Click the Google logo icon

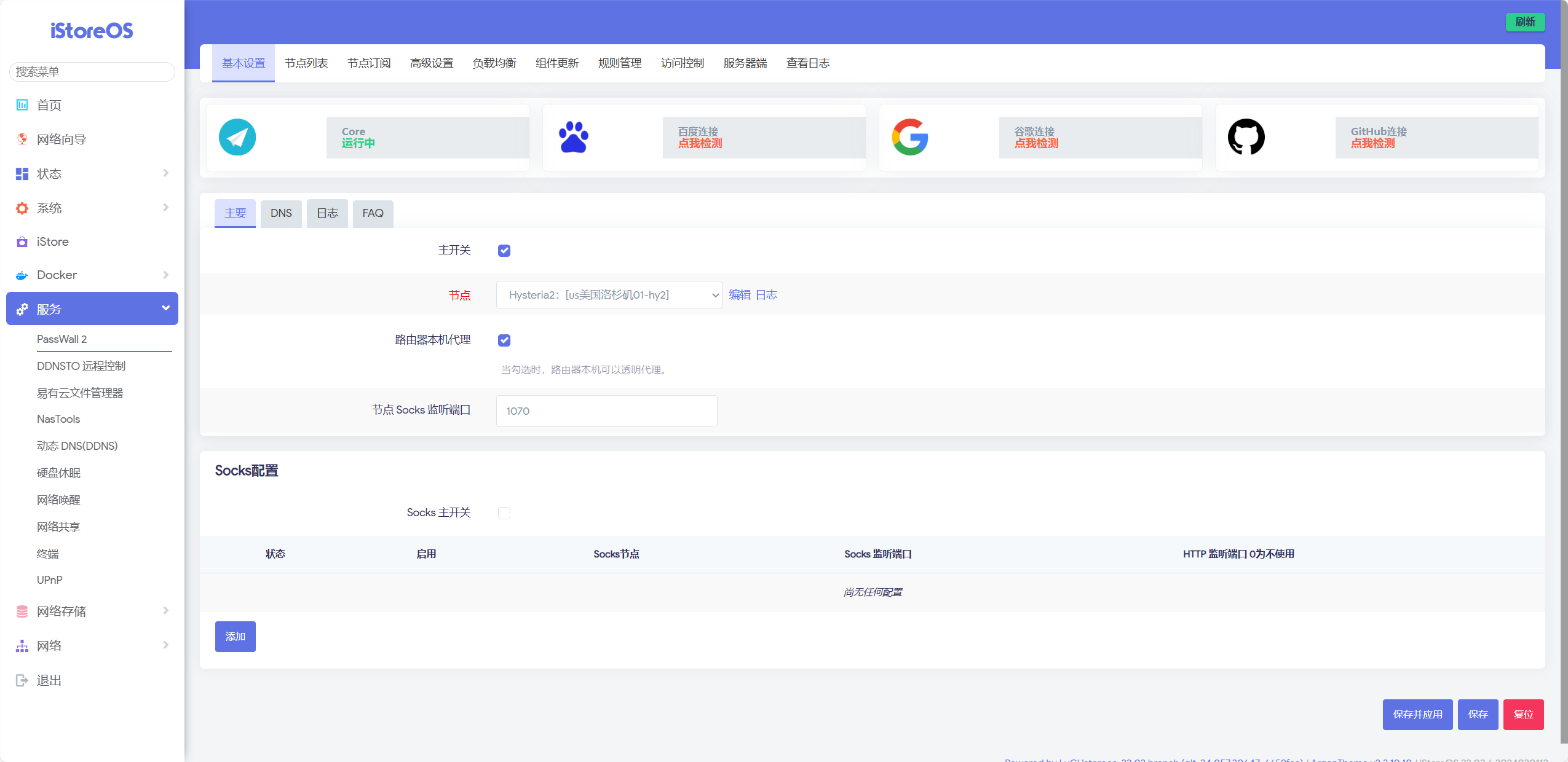[x=910, y=137]
